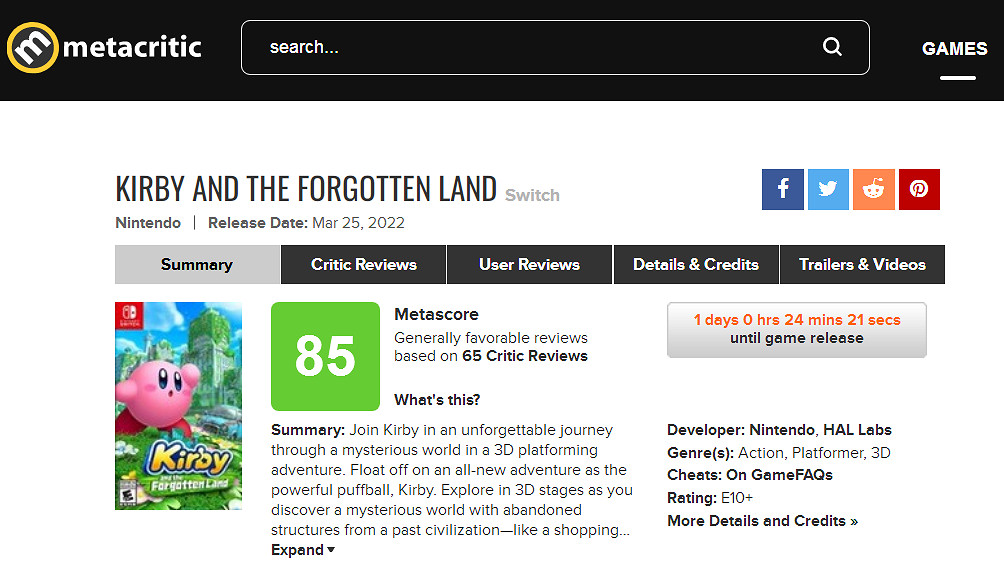Click the green 85 Metascore badge
Screen dimensions: 1004x571
(325, 356)
